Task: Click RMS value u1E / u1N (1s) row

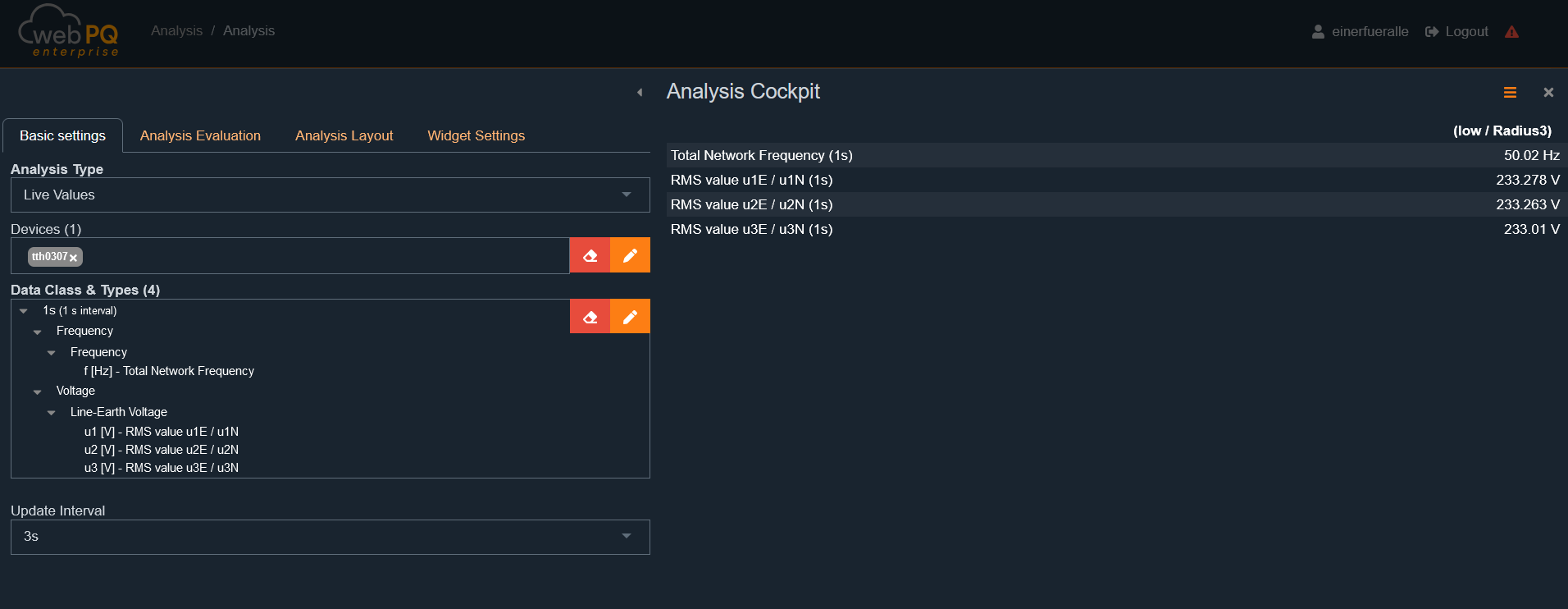Action: pos(1115,180)
